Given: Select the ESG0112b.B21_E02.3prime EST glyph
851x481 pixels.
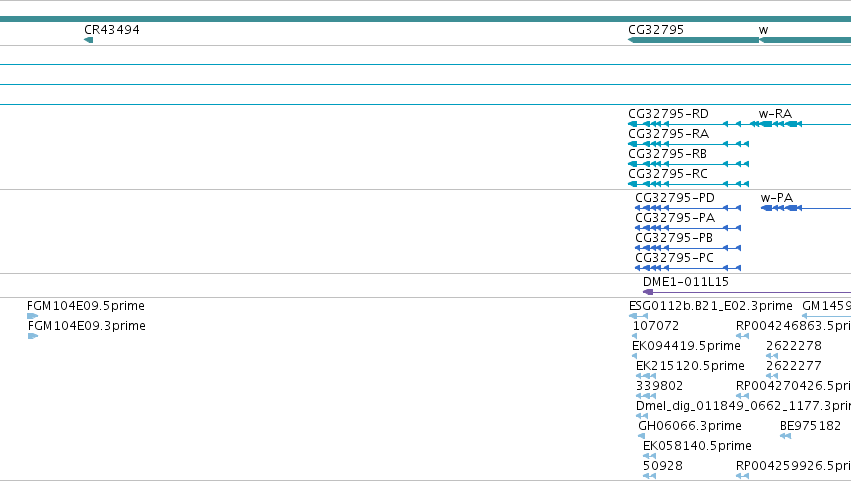Looking at the screenshot, I should (638, 316).
